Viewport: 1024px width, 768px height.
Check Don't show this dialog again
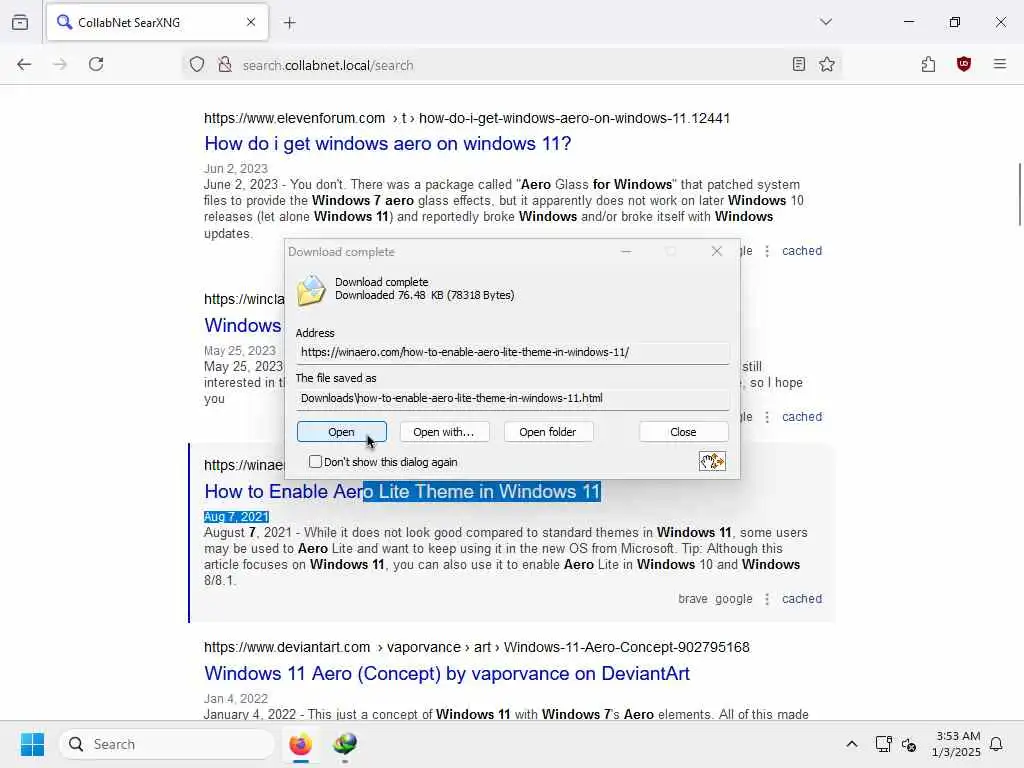(x=315, y=462)
